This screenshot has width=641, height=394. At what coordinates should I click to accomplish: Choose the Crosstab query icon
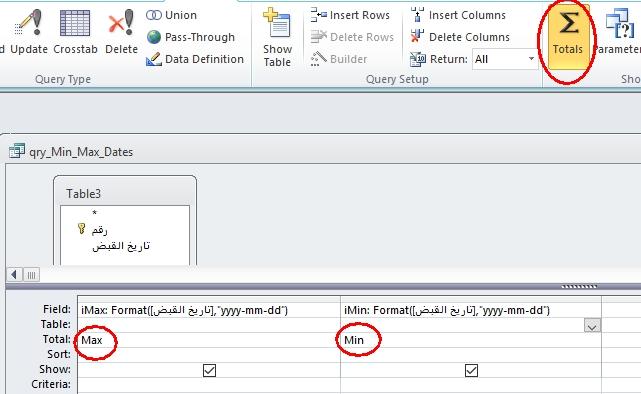(x=75, y=31)
